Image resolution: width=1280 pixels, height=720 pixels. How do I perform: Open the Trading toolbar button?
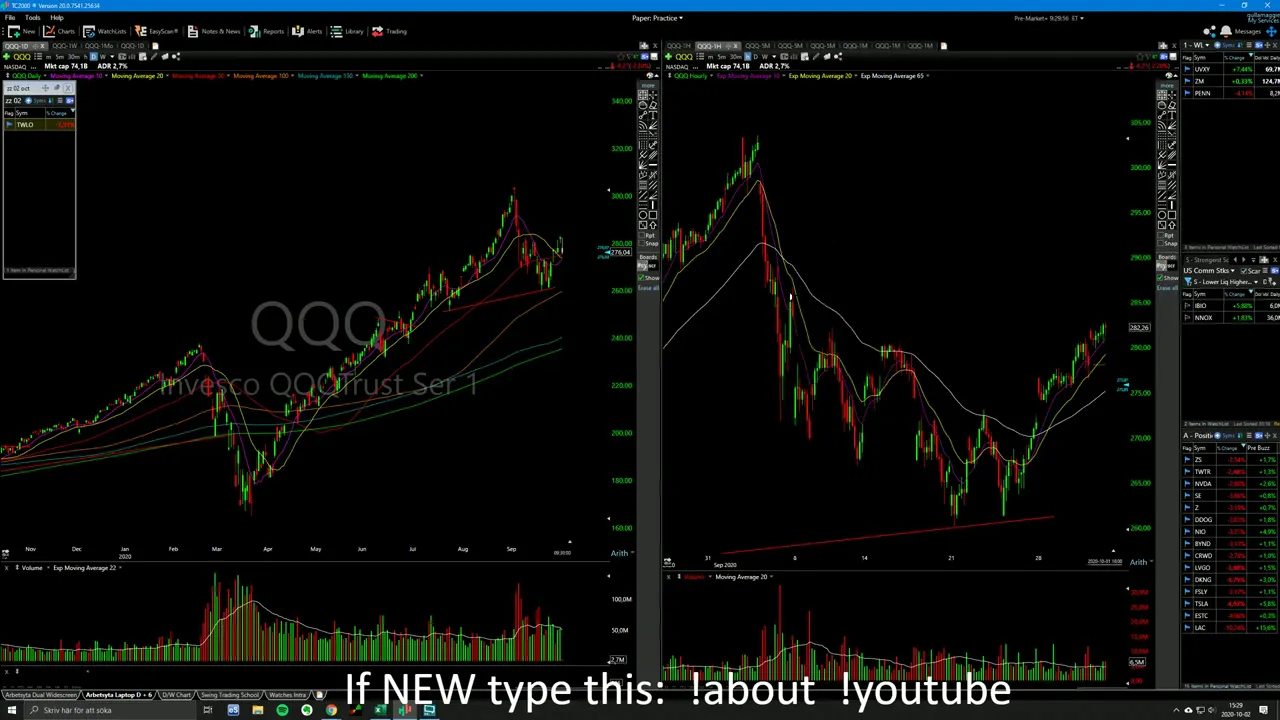click(x=389, y=31)
